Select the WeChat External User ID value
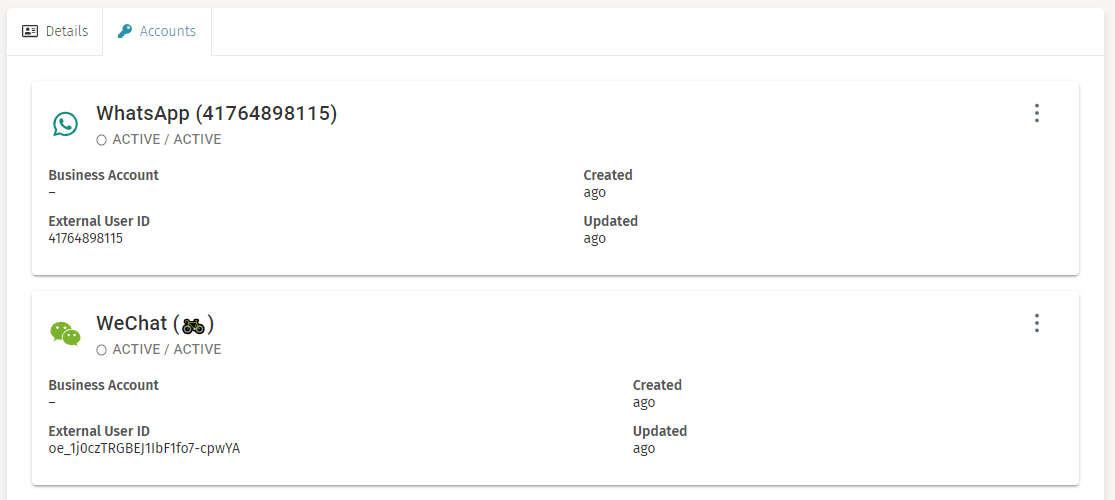 point(144,449)
